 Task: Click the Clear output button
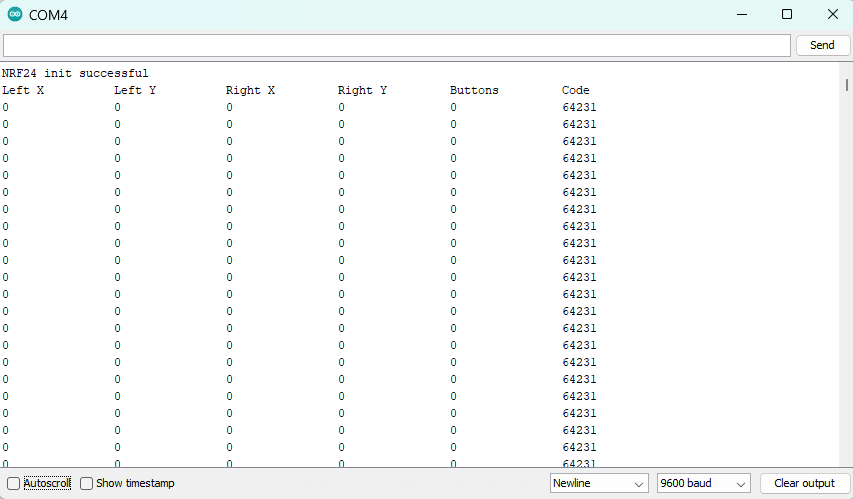(x=804, y=483)
